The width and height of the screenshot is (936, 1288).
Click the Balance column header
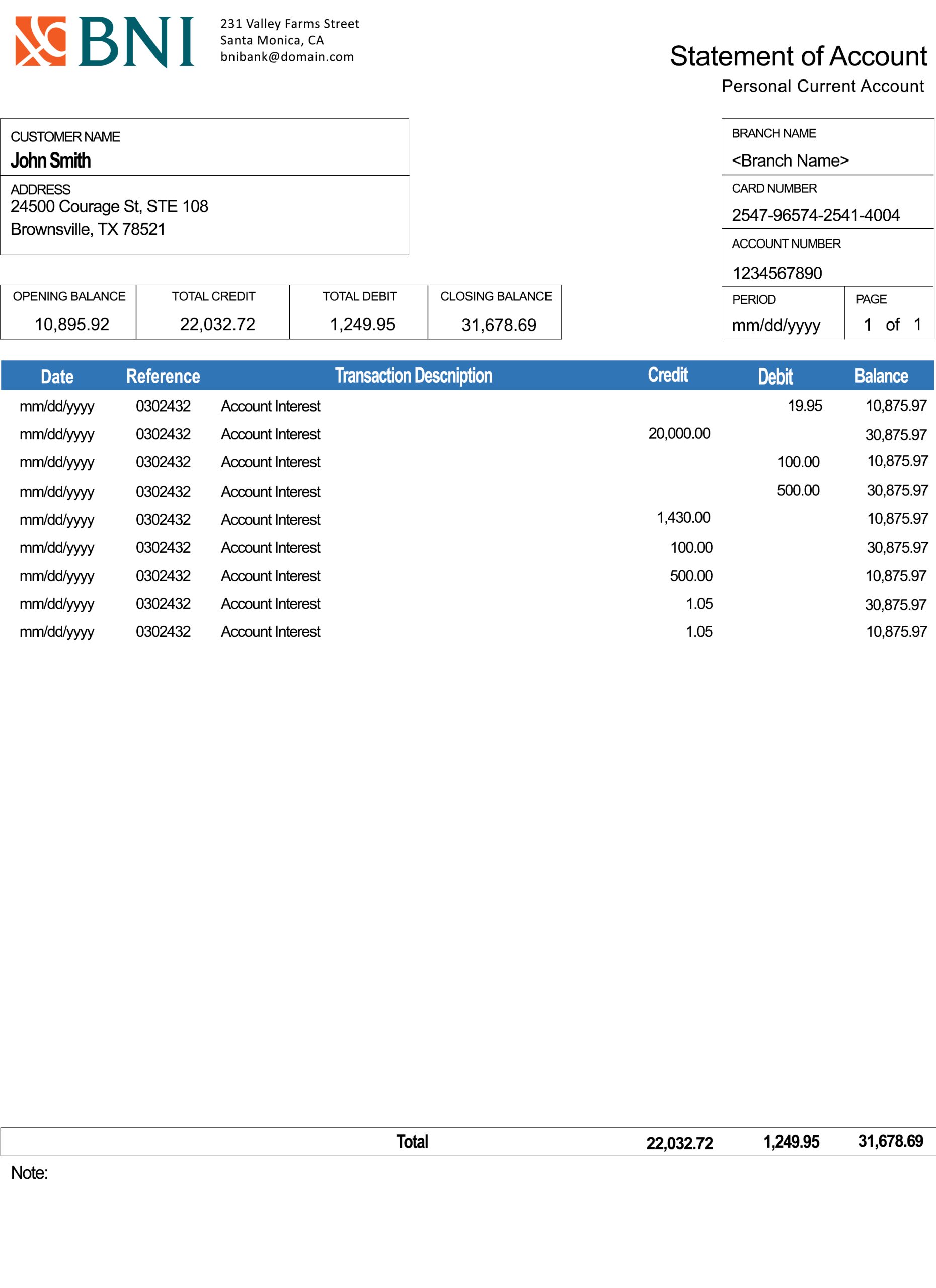click(881, 376)
